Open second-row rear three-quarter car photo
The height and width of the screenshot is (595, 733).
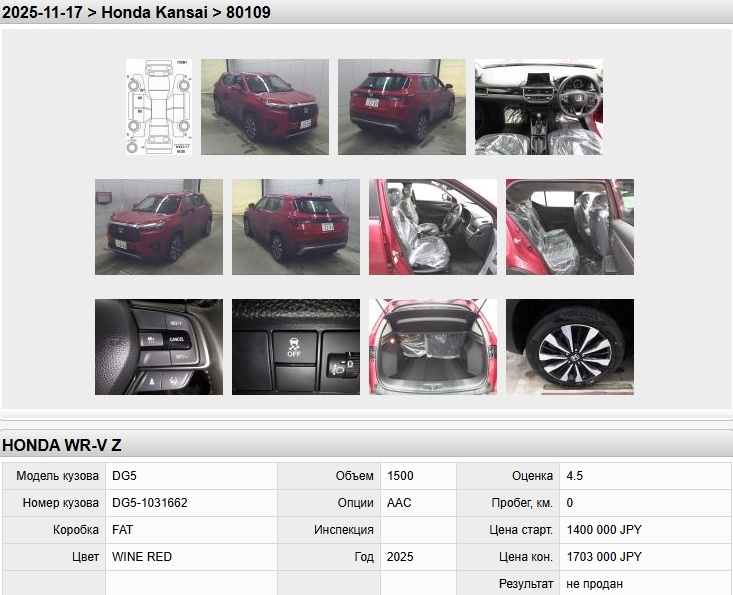296,227
